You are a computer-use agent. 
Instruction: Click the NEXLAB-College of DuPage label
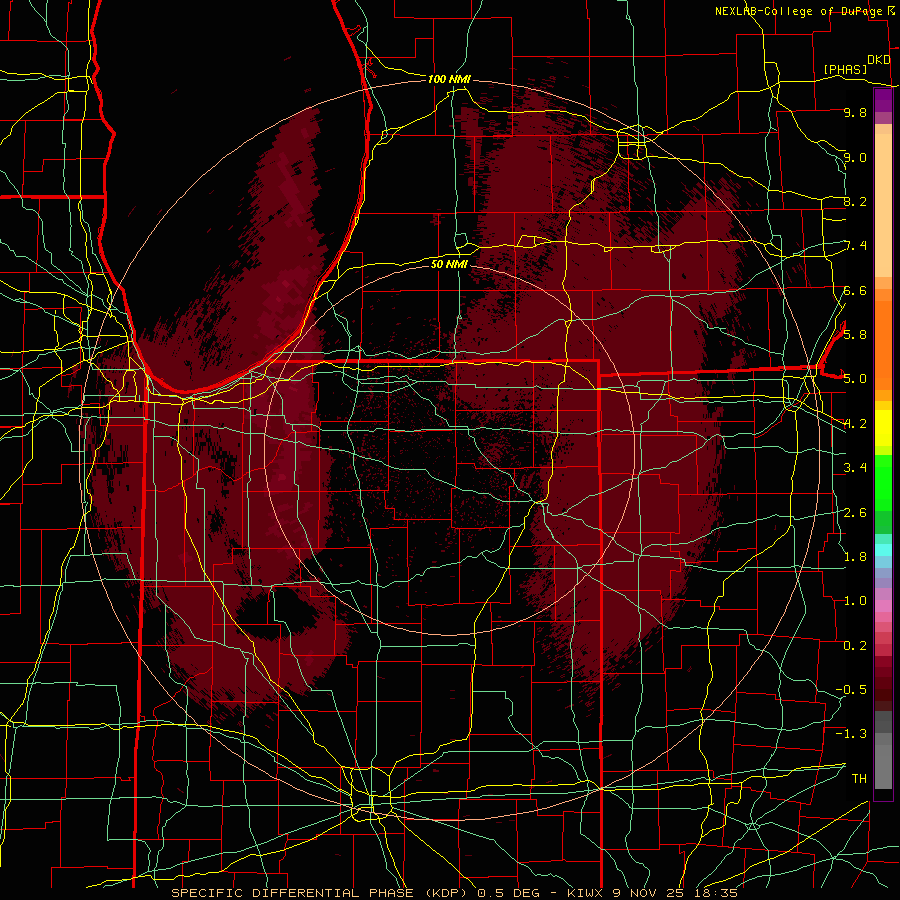tap(800, 11)
